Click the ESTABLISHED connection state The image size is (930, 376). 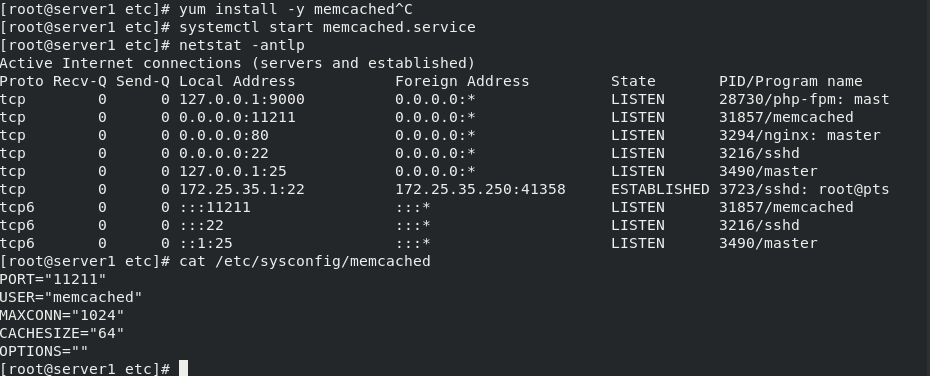click(x=660, y=189)
